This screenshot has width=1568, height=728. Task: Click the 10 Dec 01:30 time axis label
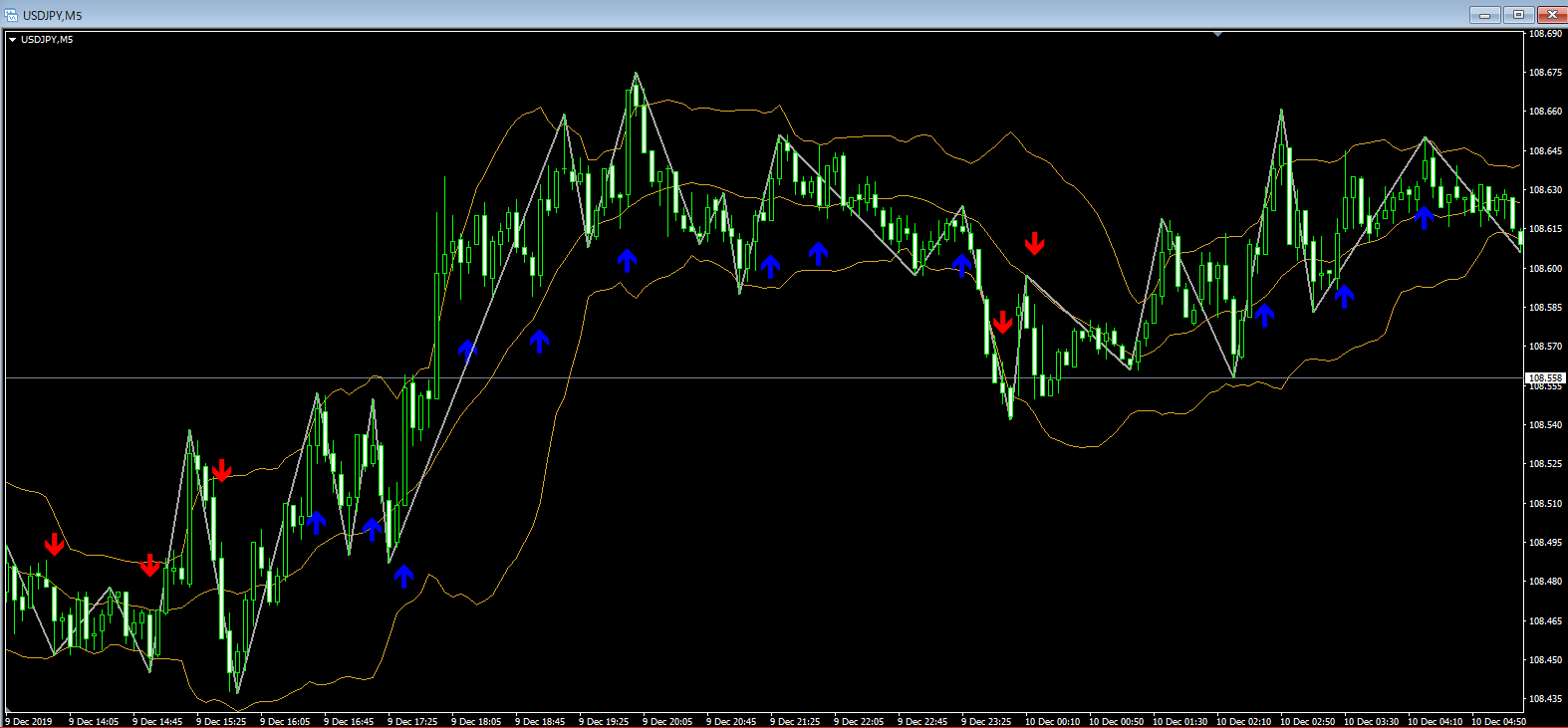tap(1179, 722)
